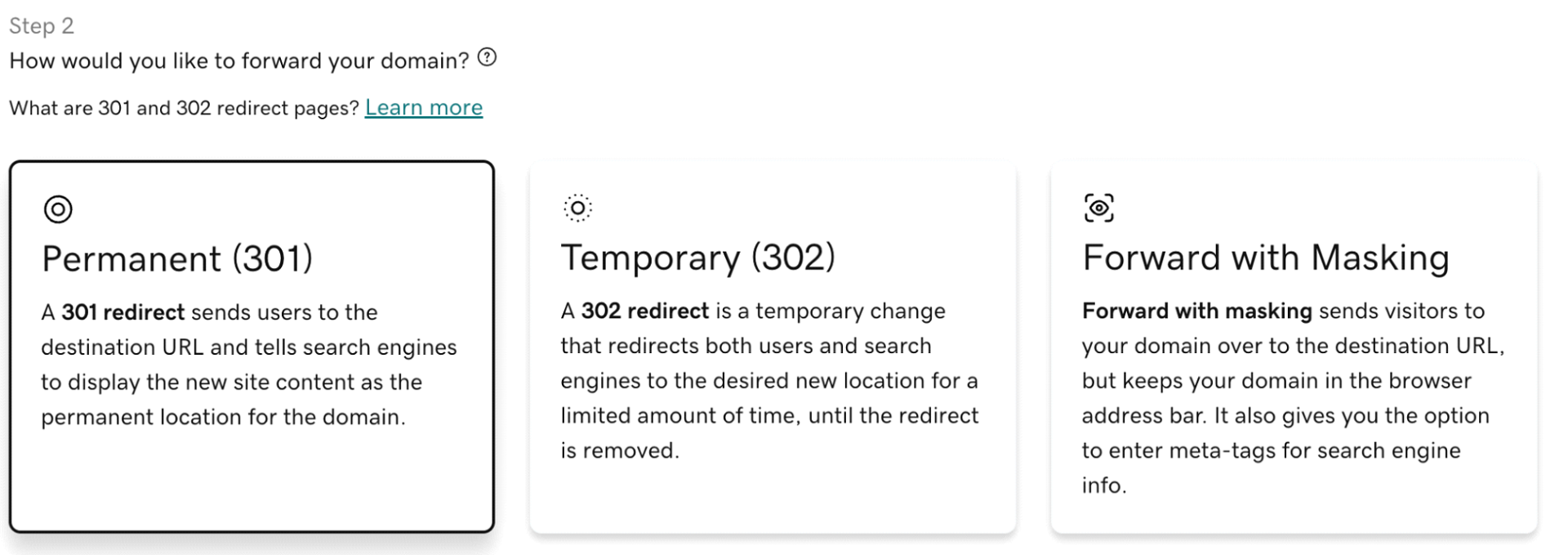Click the Permanent (301) target icon
This screenshot has height=555, width=1568.
pos(58,209)
